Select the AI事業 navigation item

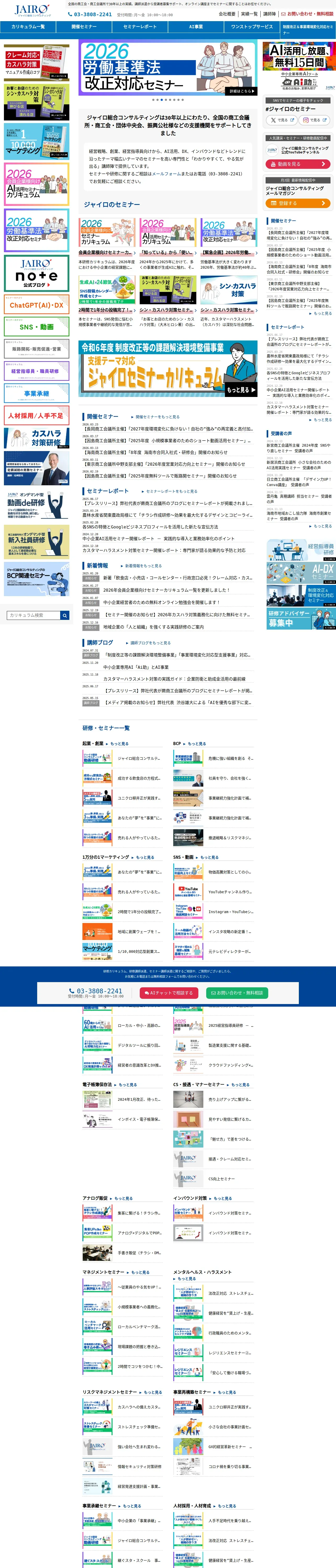(196, 27)
